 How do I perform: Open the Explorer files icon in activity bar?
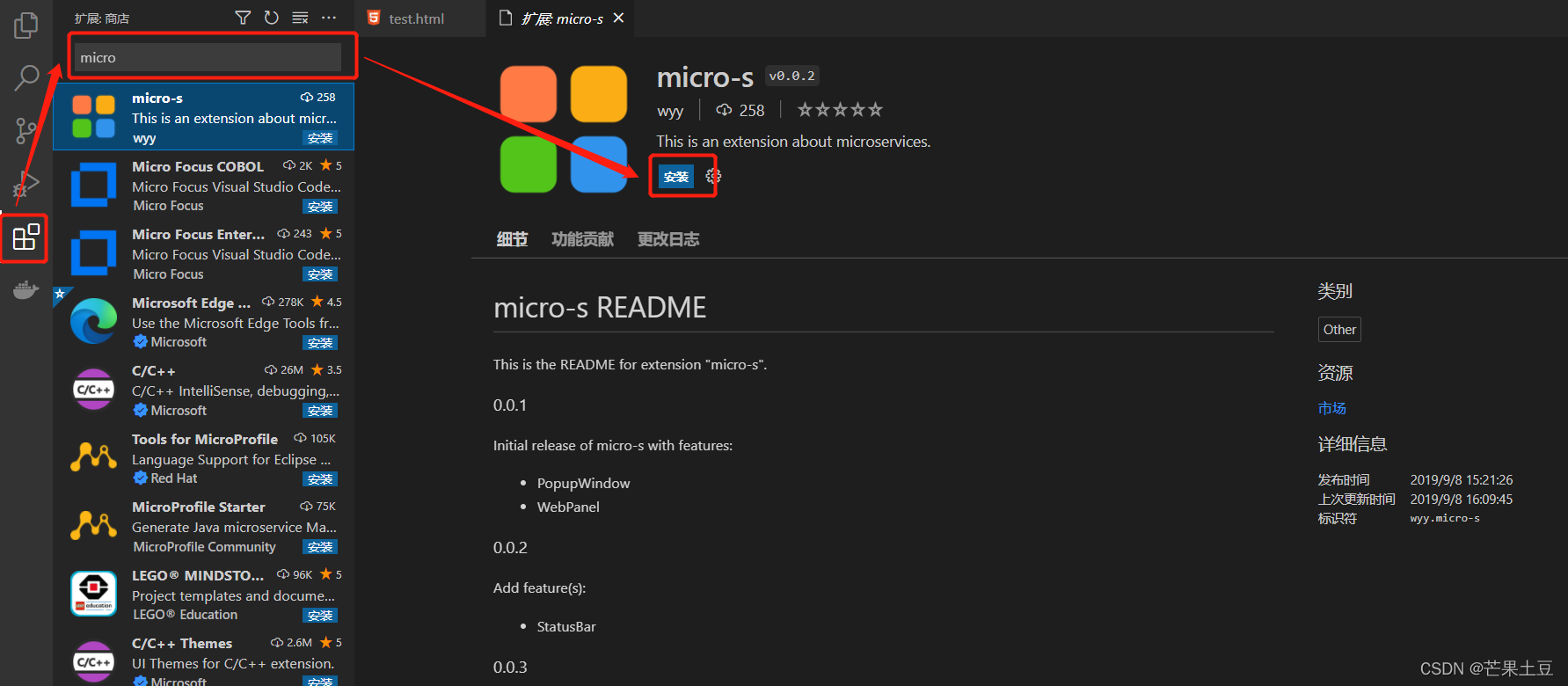(26, 26)
